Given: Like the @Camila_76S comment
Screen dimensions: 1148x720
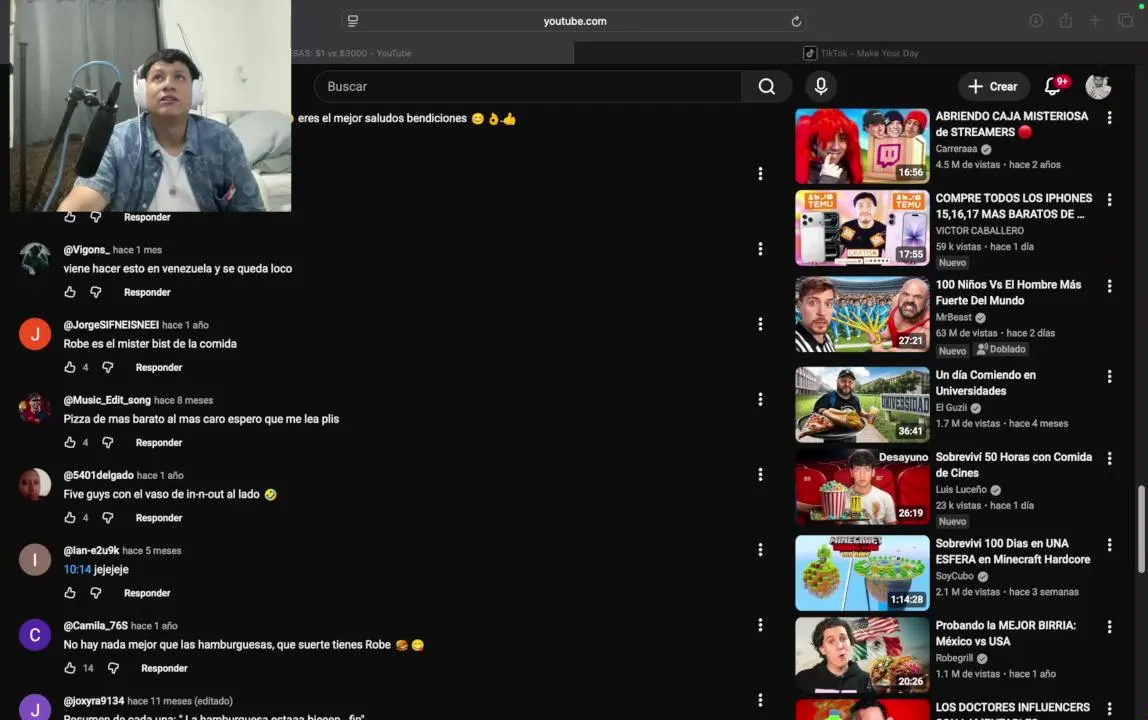Looking at the screenshot, I should tap(70, 668).
